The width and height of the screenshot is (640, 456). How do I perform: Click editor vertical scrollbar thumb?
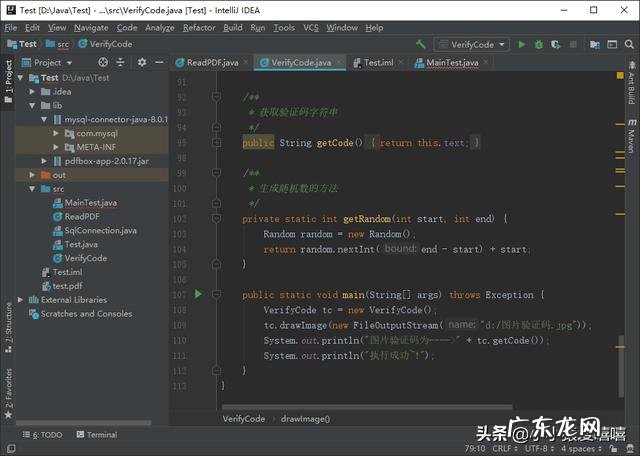[620, 366]
